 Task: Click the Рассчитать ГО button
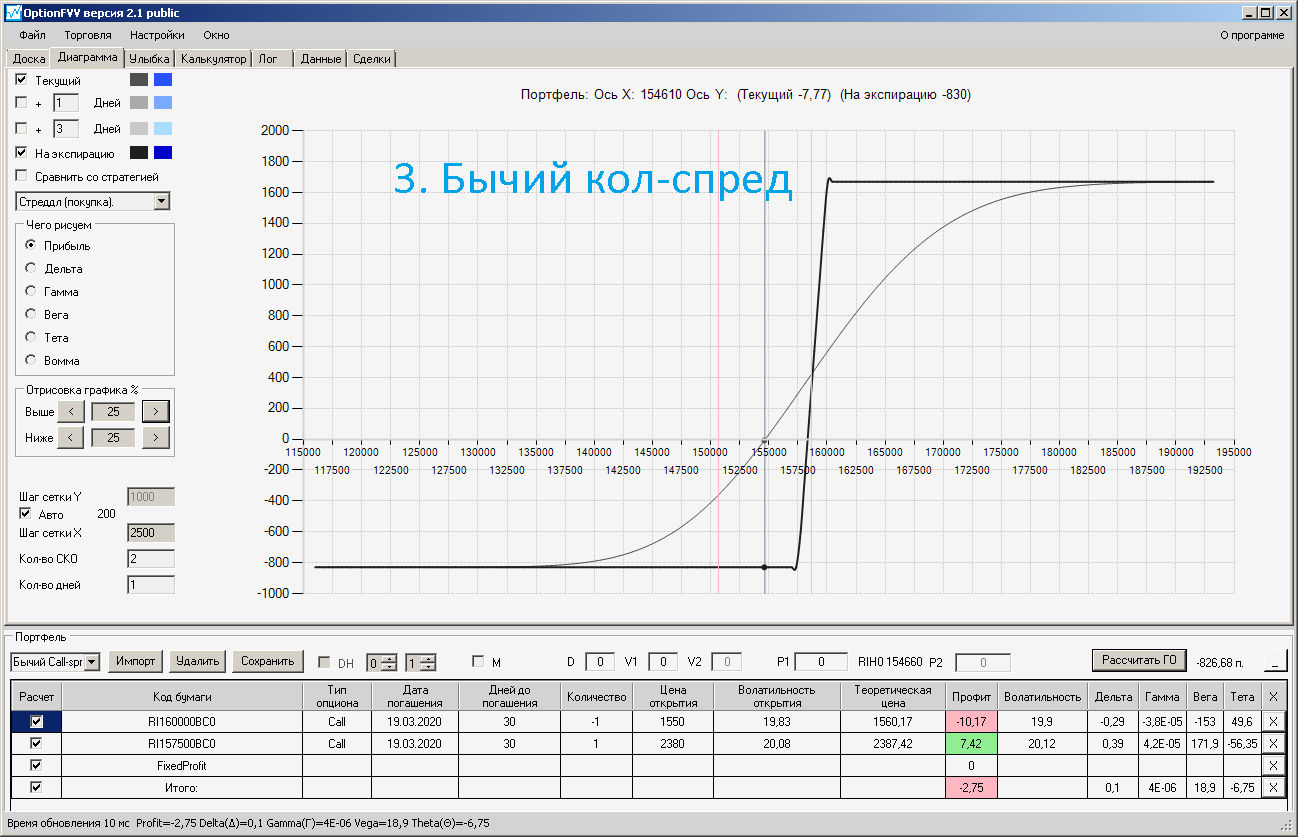[1139, 660]
